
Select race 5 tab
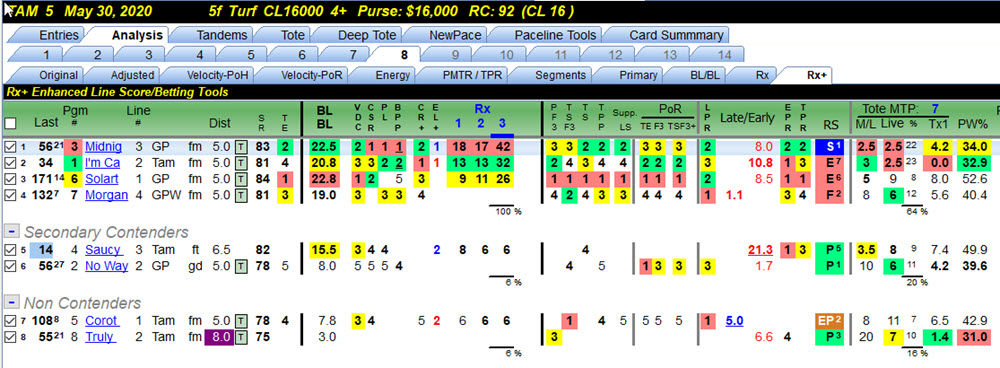pyautogui.click(x=251, y=55)
